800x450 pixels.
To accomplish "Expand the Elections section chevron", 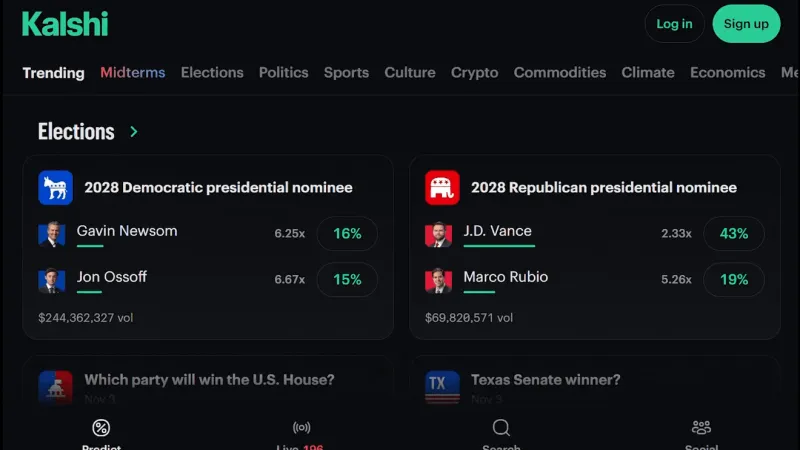I will tap(134, 132).
